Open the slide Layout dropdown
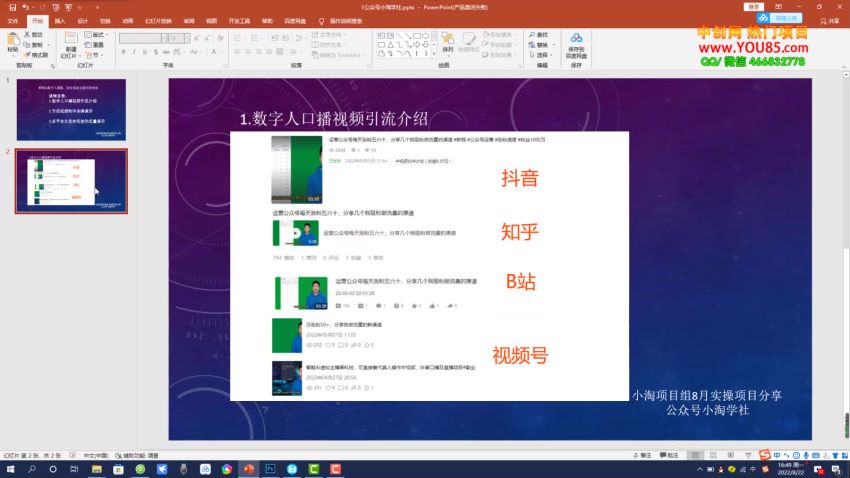 96,35
